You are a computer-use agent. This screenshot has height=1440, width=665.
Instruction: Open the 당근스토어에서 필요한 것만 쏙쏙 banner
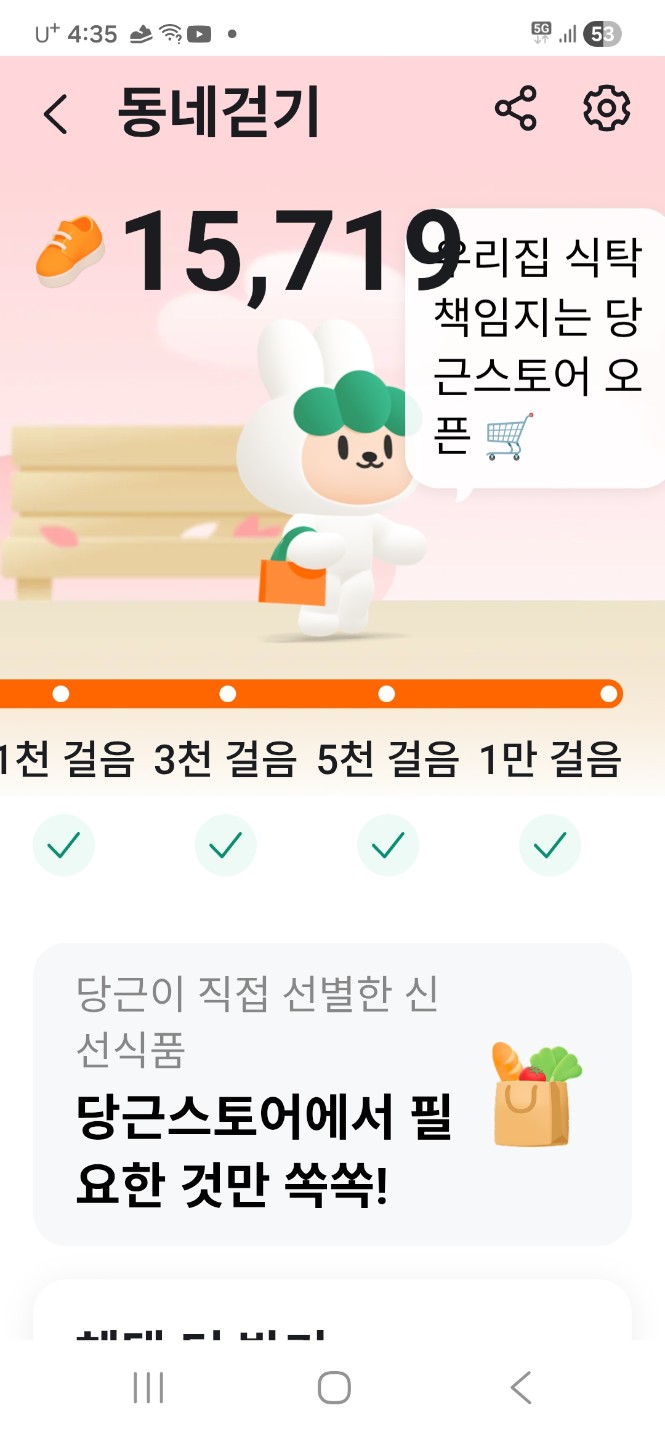[332, 1094]
